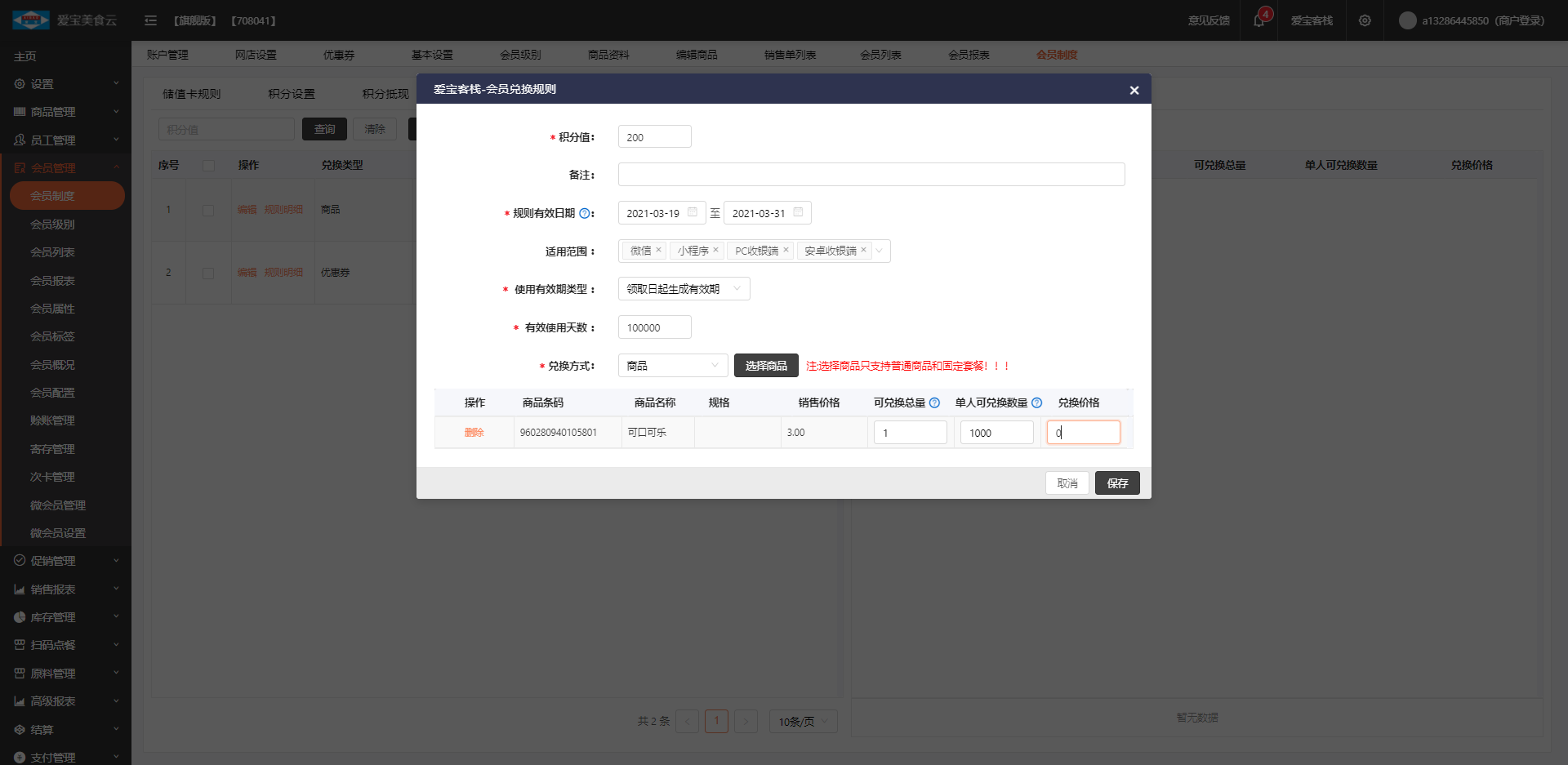Switch to the 会员列表 top tab
This screenshot has width=1568, height=765.
tap(880, 55)
